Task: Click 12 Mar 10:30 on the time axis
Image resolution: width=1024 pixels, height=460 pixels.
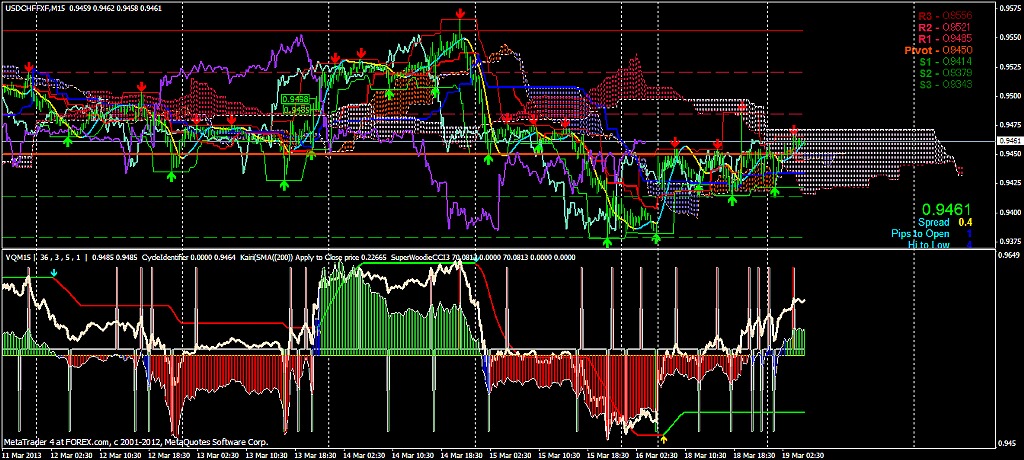Action: [121, 453]
